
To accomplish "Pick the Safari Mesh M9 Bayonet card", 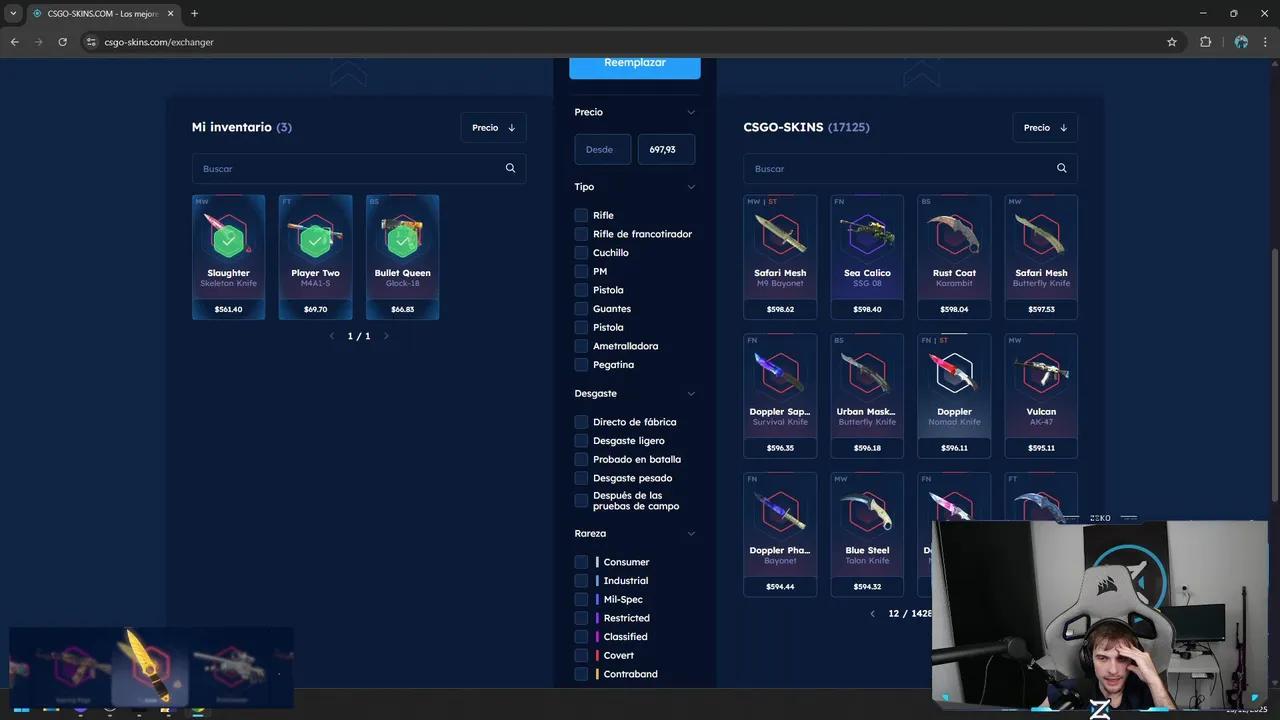I will point(780,257).
